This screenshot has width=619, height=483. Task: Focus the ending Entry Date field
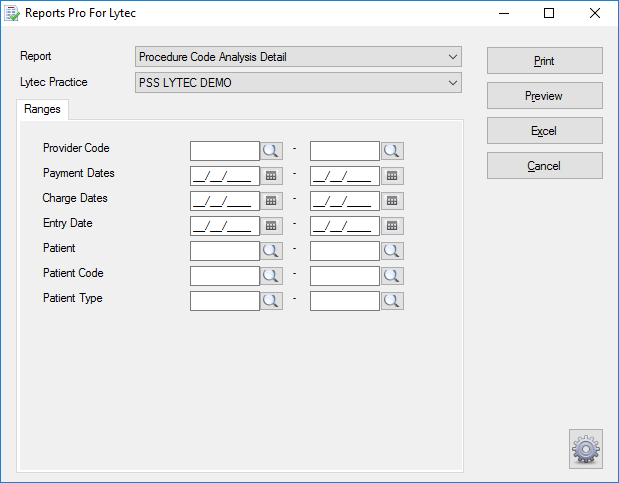[x=345, y=226]
